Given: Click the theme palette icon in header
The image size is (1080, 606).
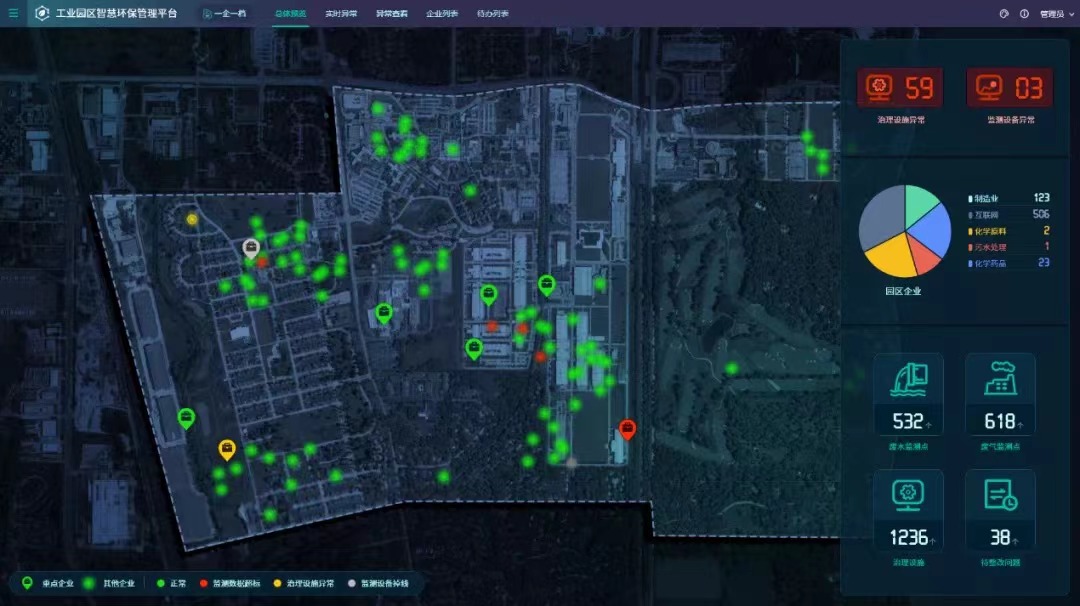Looking at the screenshot, I should pos(1004,14).
